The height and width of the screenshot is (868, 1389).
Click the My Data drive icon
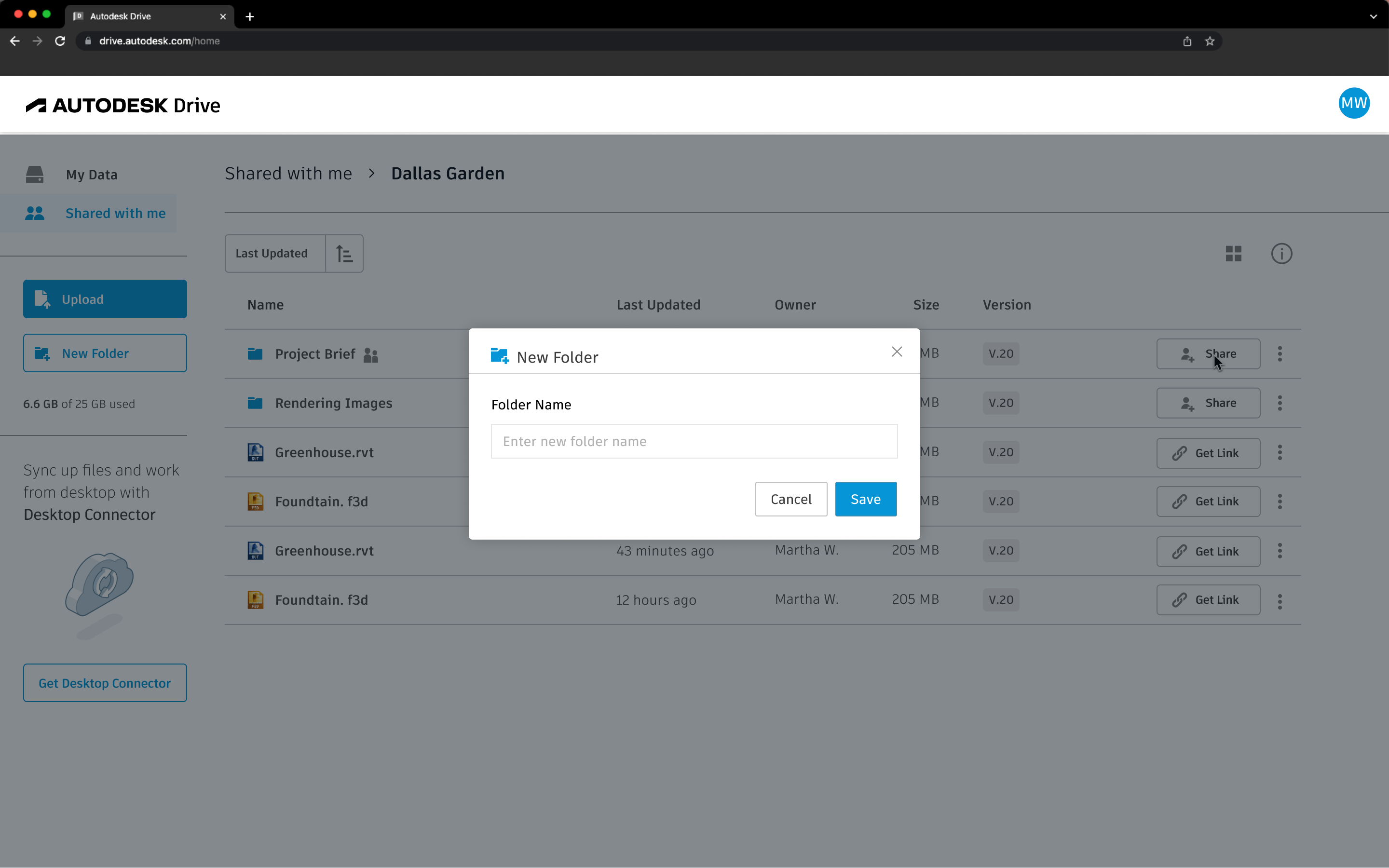(x=35, y=174)
